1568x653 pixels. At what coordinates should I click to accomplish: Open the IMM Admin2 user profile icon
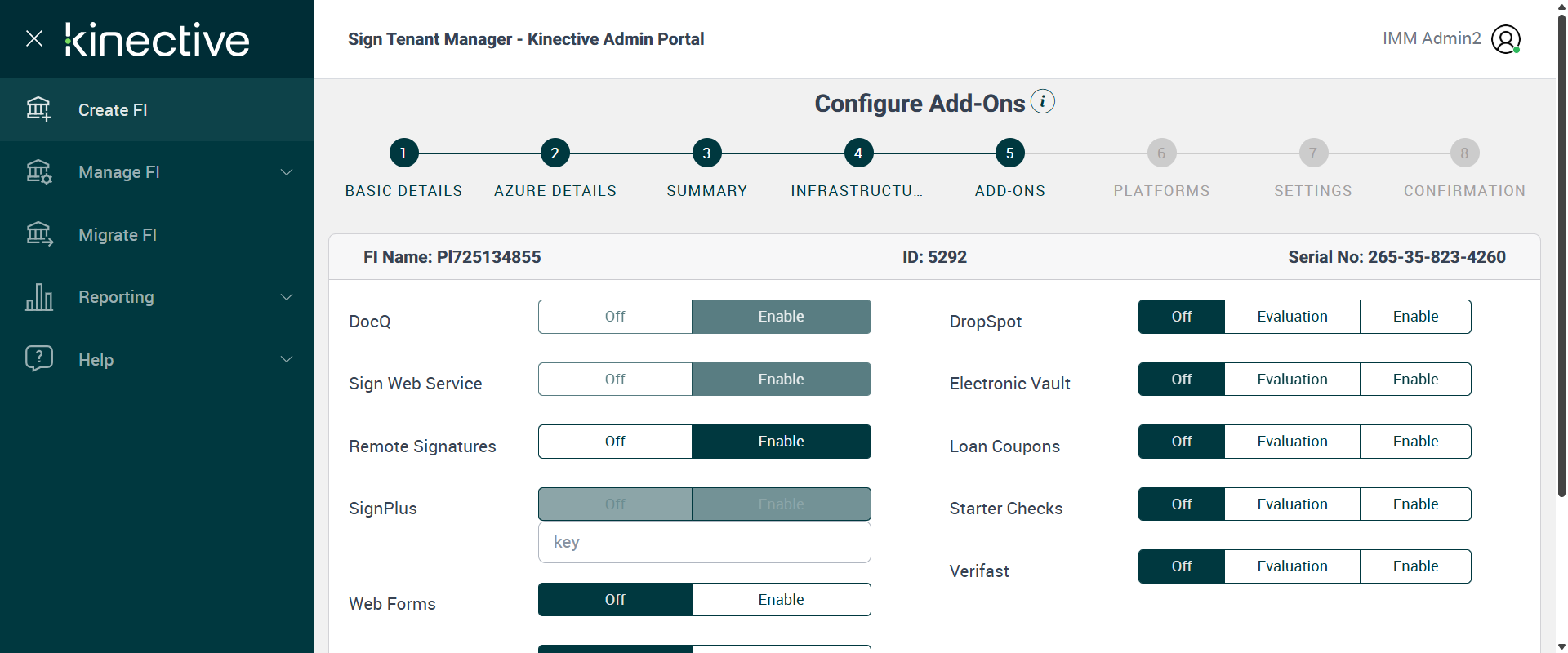click(1505, 39)
